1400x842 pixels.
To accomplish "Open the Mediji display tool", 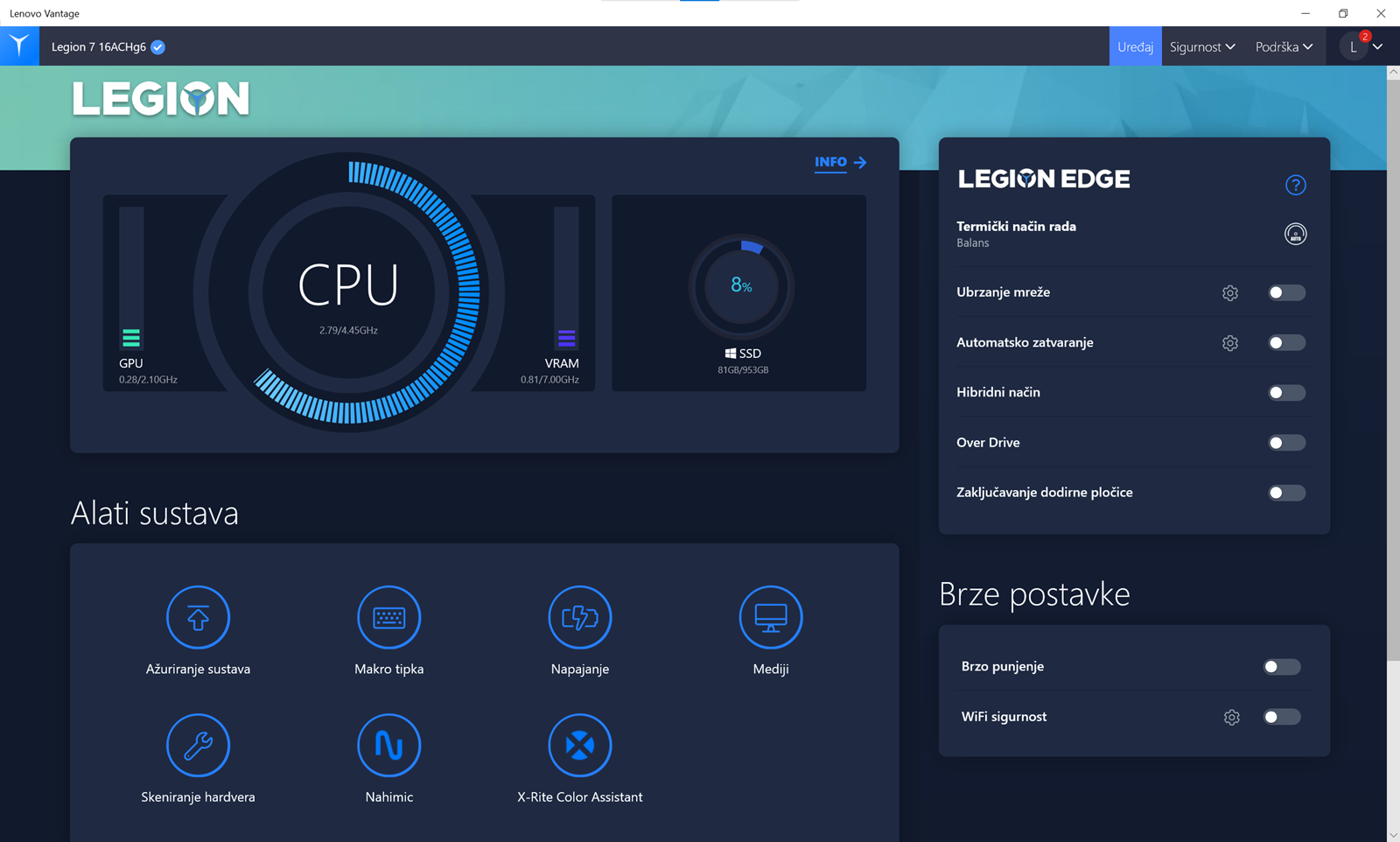I will coord(770,617).
